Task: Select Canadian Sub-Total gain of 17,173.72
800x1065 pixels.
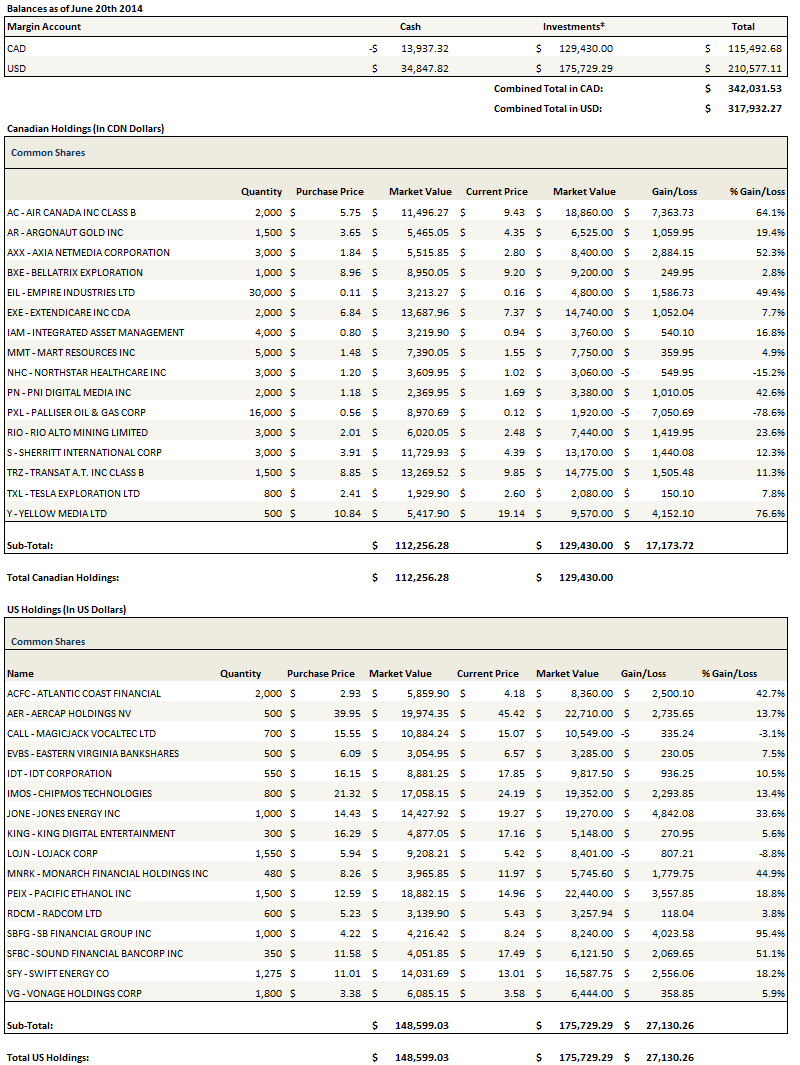Action: [670, 545]
